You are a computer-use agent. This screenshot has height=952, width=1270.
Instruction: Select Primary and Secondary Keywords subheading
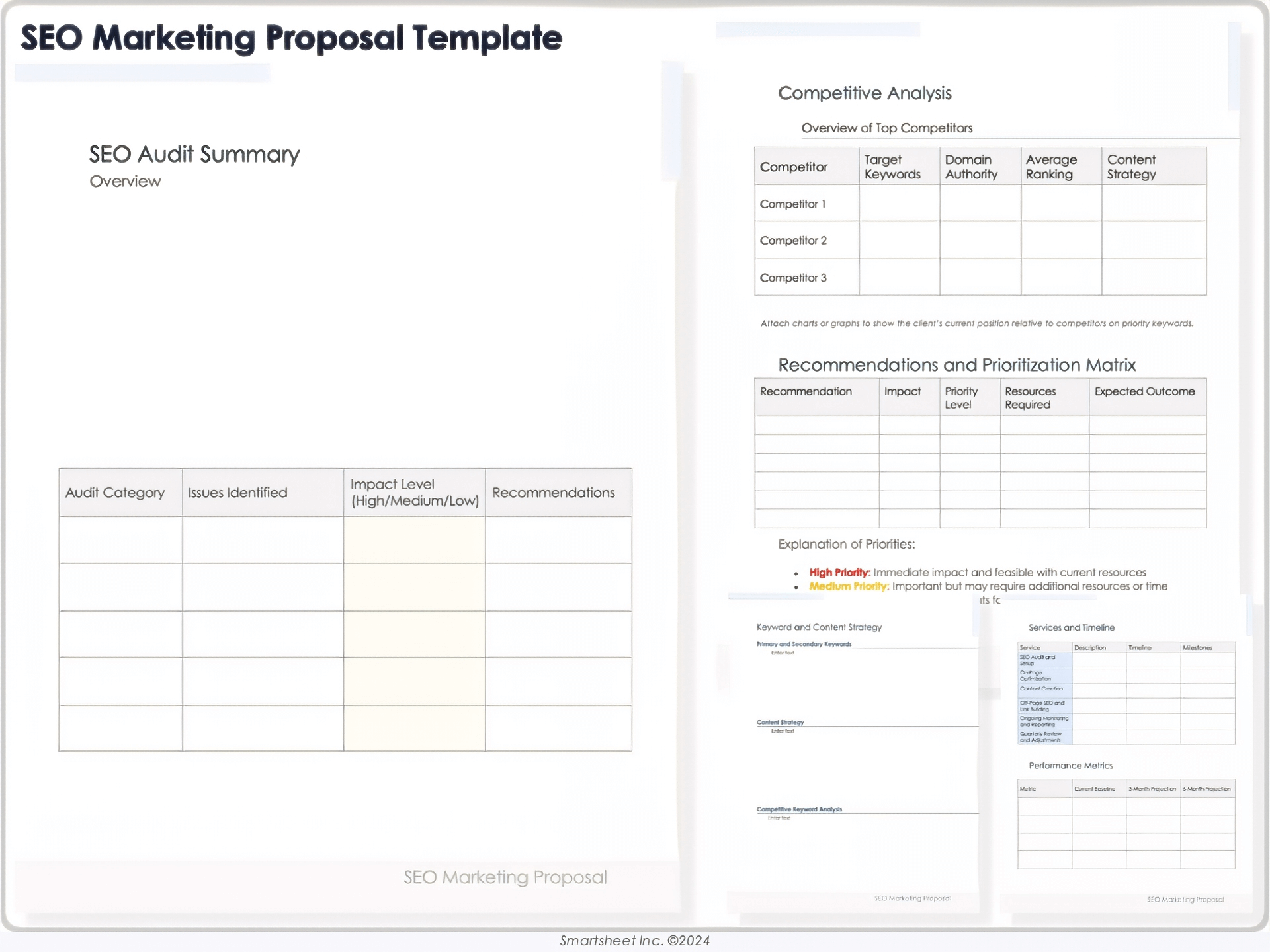click(804, 644)
